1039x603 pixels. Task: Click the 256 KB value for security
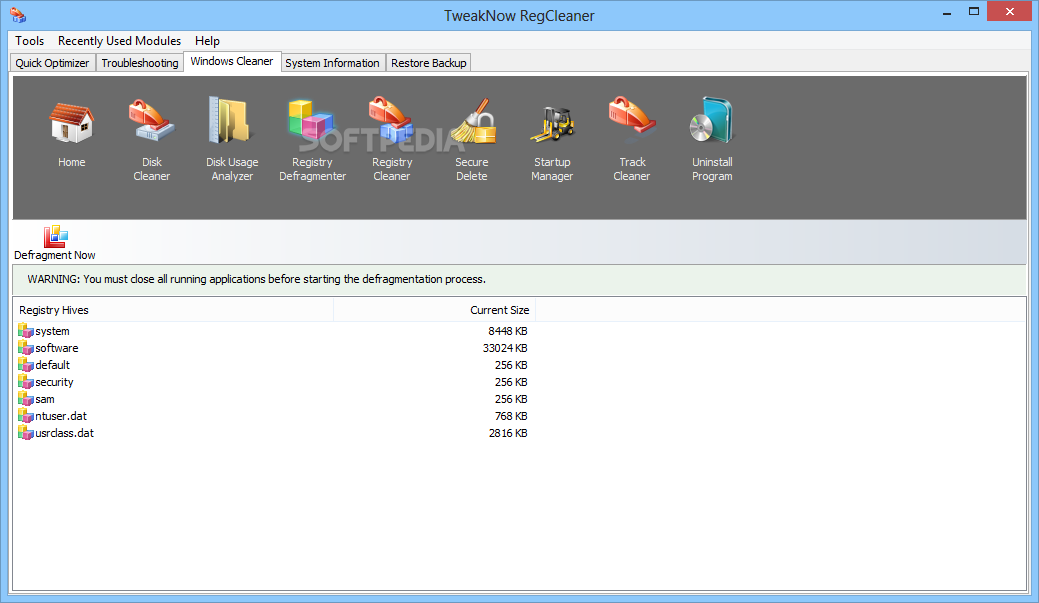point(511,382)
